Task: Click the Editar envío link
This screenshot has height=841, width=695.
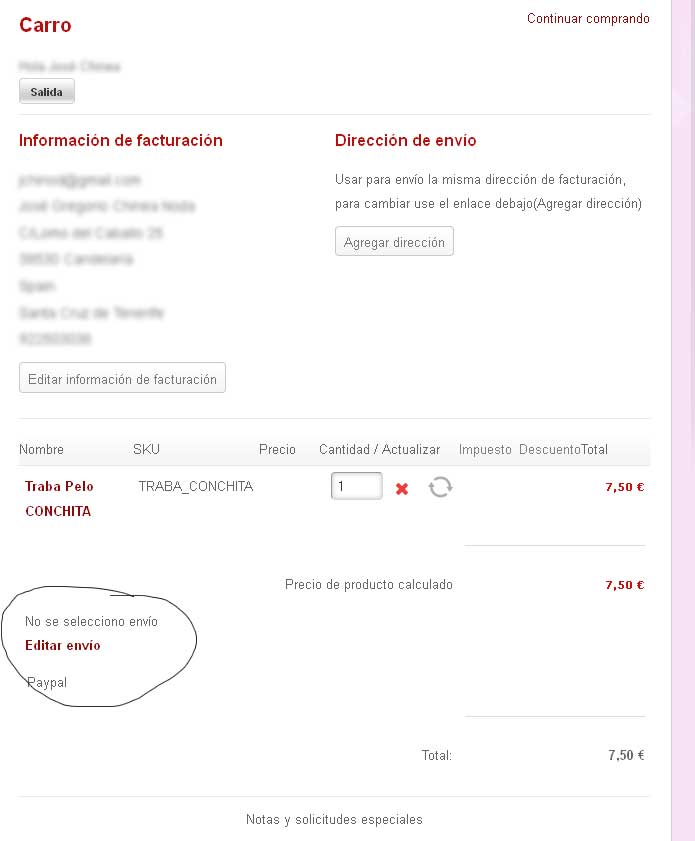Action: coord(63,645)
